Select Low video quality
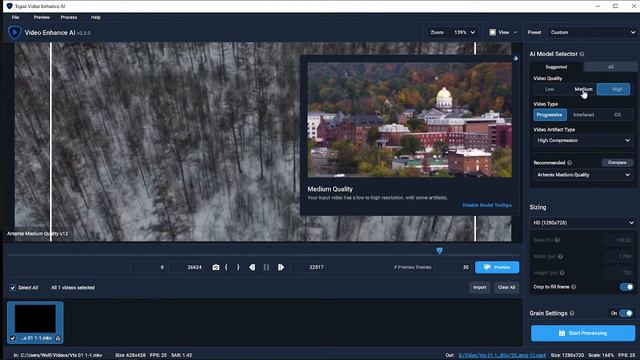The width and height of the screenshot is (640, 360). click(549, 89)
